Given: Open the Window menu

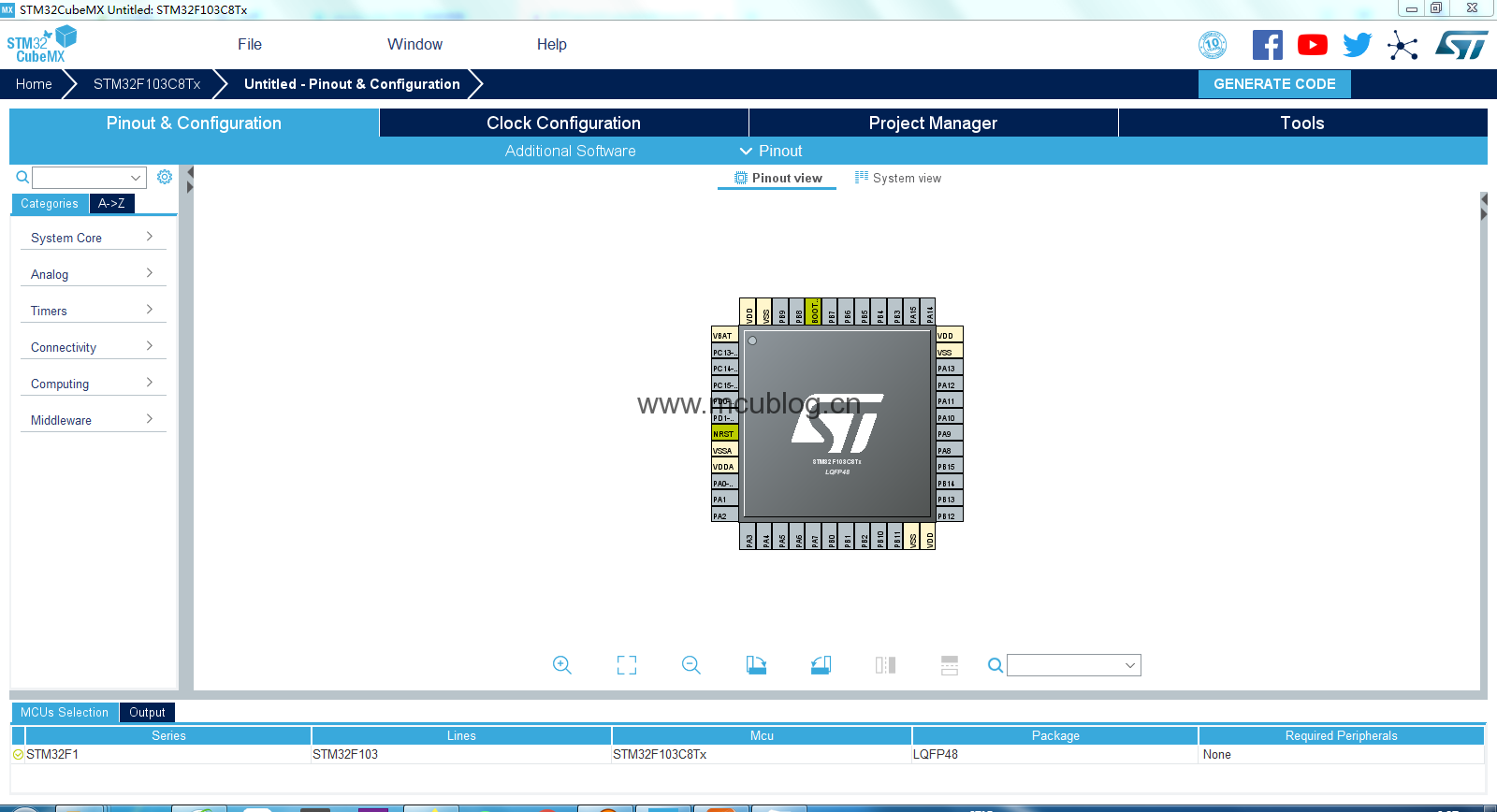Looking at the screenshot, I should pyautogui.click(x=414, y=44).
